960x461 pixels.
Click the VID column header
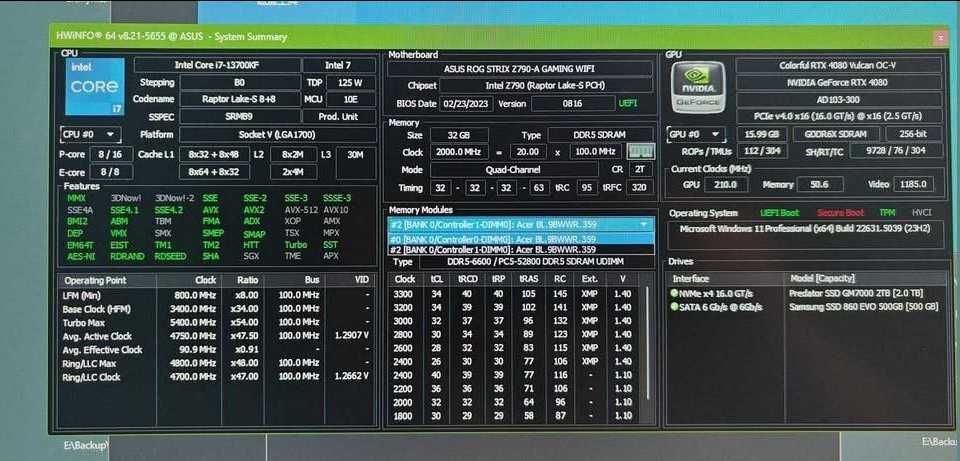tap(350, 280)
